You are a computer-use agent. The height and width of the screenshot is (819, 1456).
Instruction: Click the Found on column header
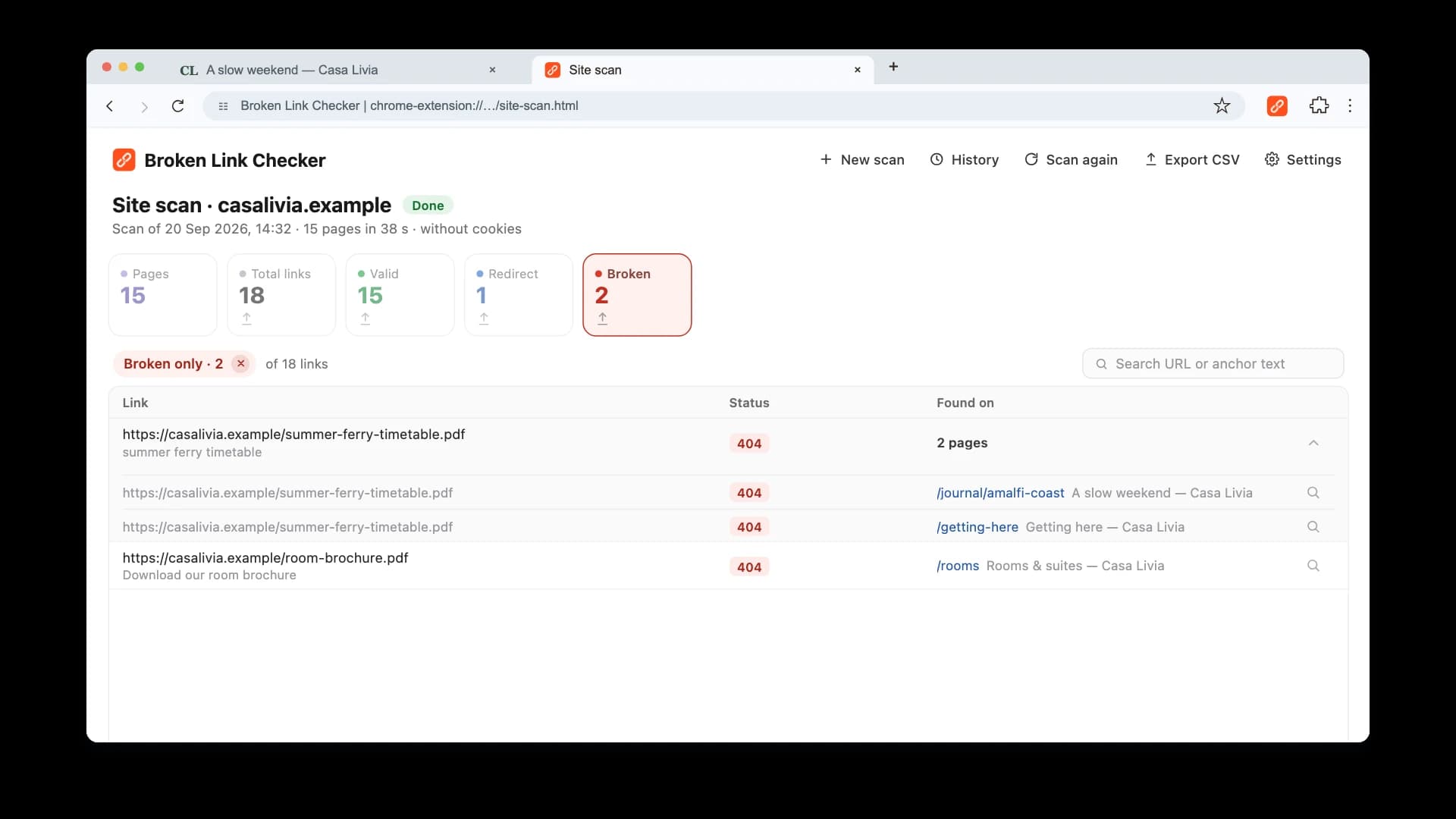click(x=965, y=403)
